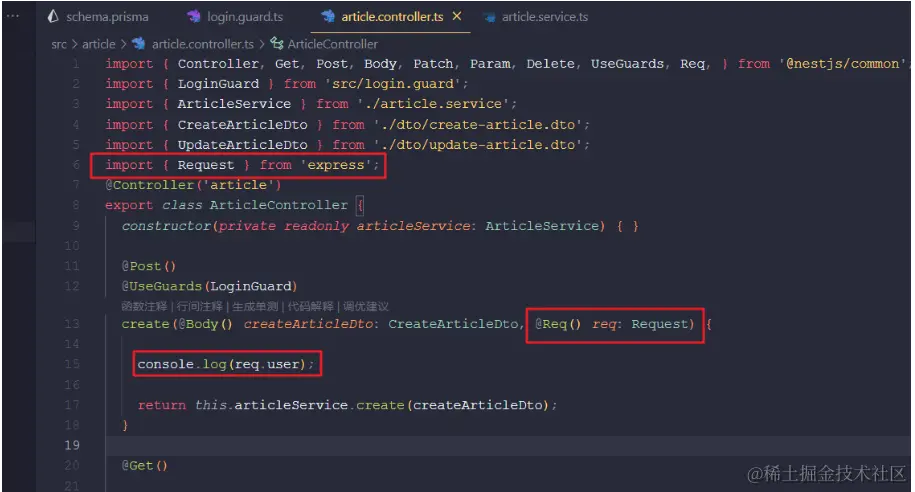Viewport: 915px width, 492px height.
Task: Click the 代码解释 code lens link
Action: point(310,306)
